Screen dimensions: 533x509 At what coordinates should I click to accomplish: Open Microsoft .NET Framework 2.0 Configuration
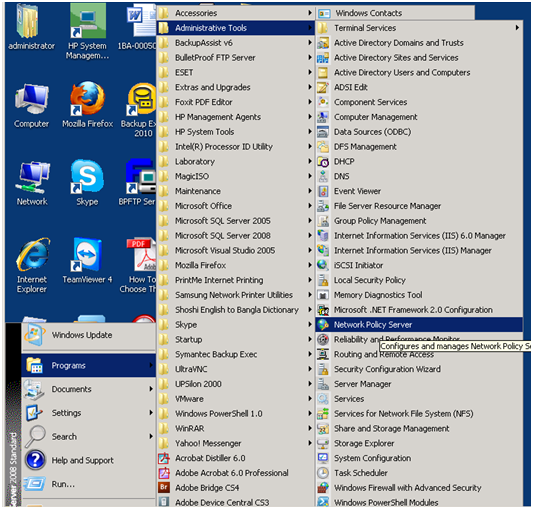click(x=419, y=310)
